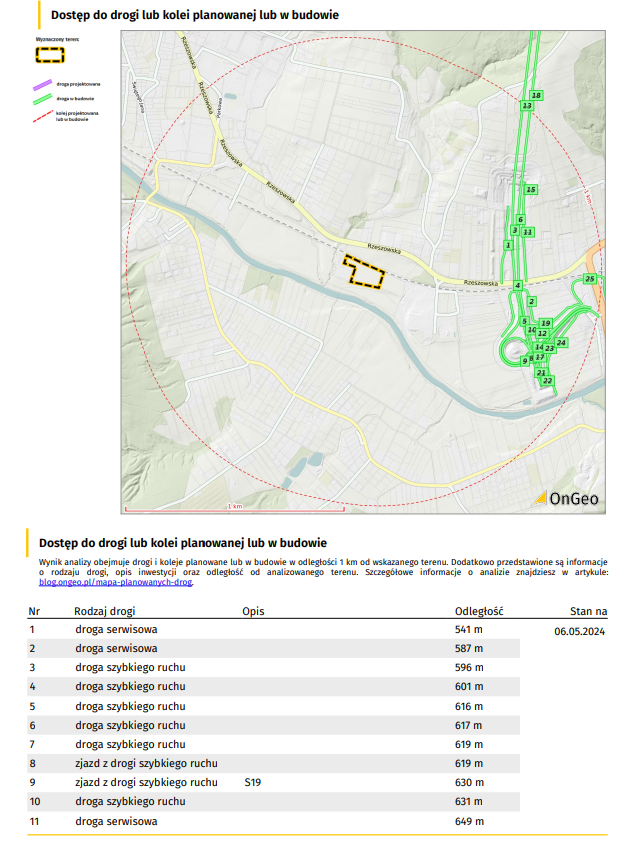Image resolution: width=628 pixels, height=843 pixels.
Task: Click the 'Odległość' column header
Action: (x=478, y=610)
